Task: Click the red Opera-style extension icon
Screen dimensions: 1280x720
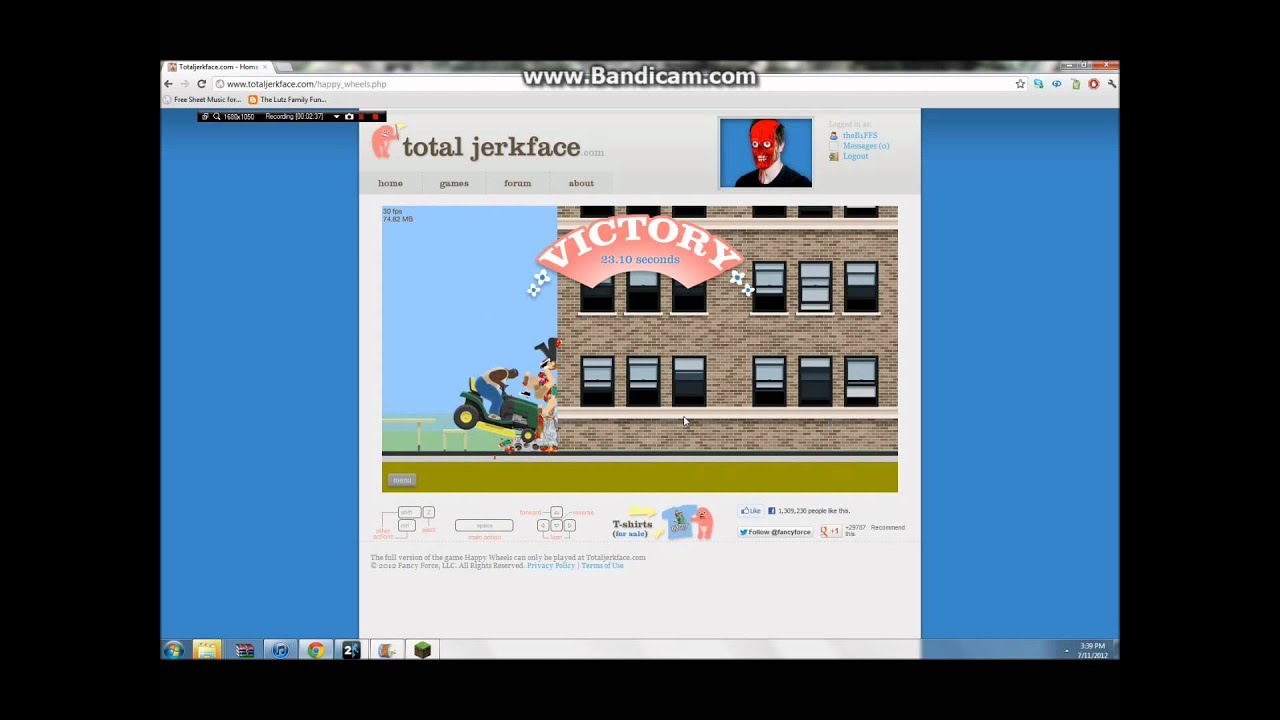Action: click(x=1093, y=84)
